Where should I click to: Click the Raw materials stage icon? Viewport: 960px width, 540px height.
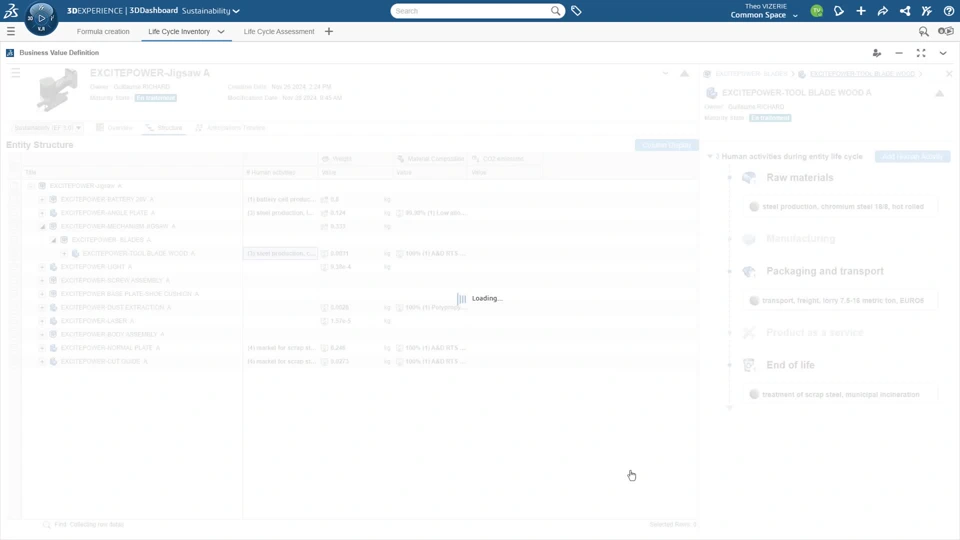coord(749,178)
